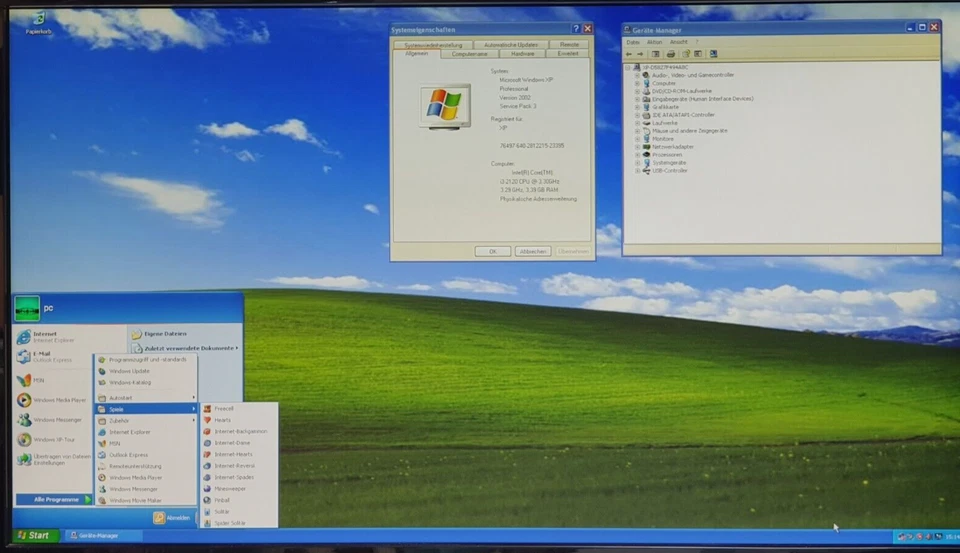
Task: Expand the Computer node in device tree
Action: 637,83
